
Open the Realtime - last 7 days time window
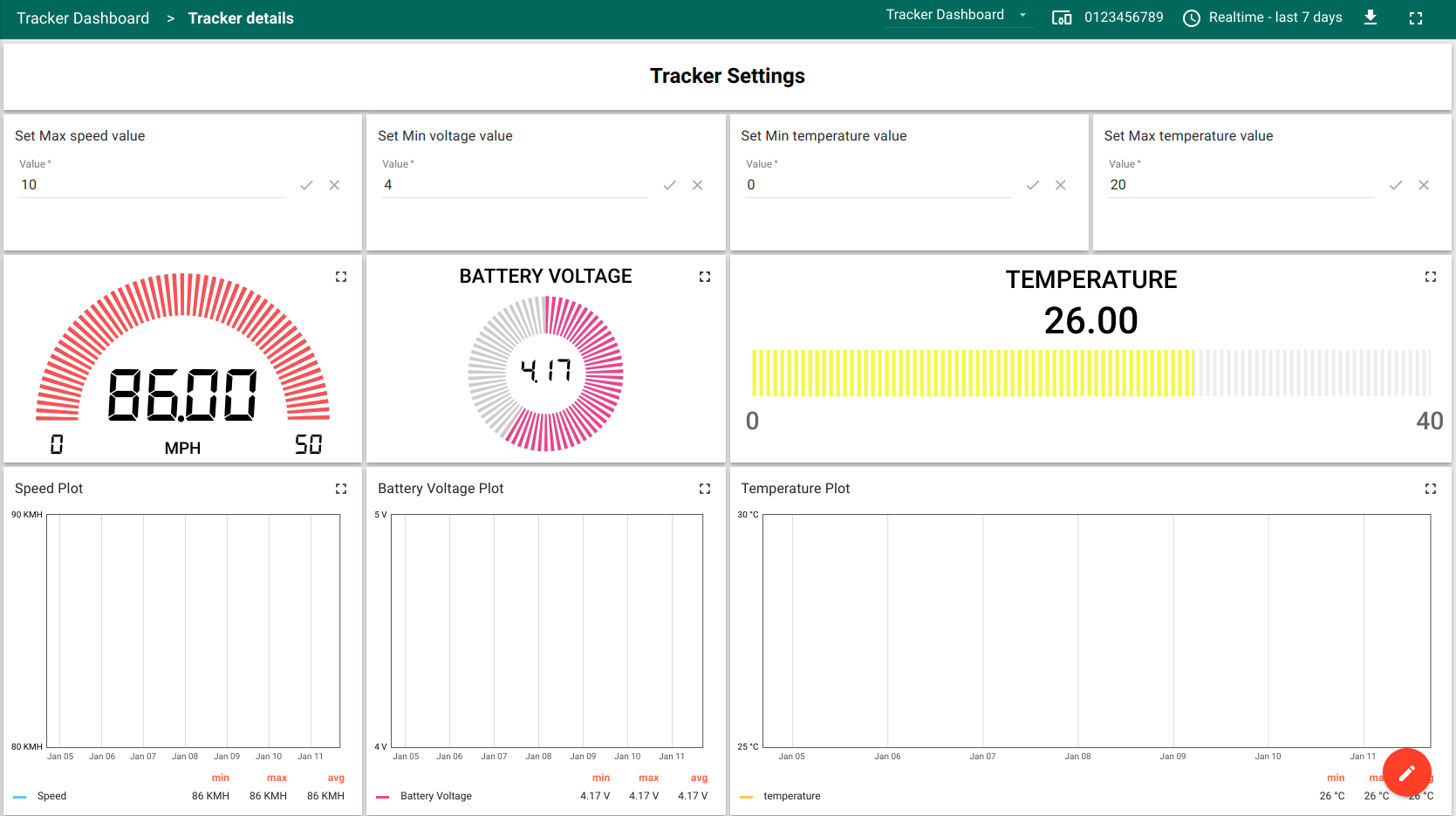pos(1262,17)
